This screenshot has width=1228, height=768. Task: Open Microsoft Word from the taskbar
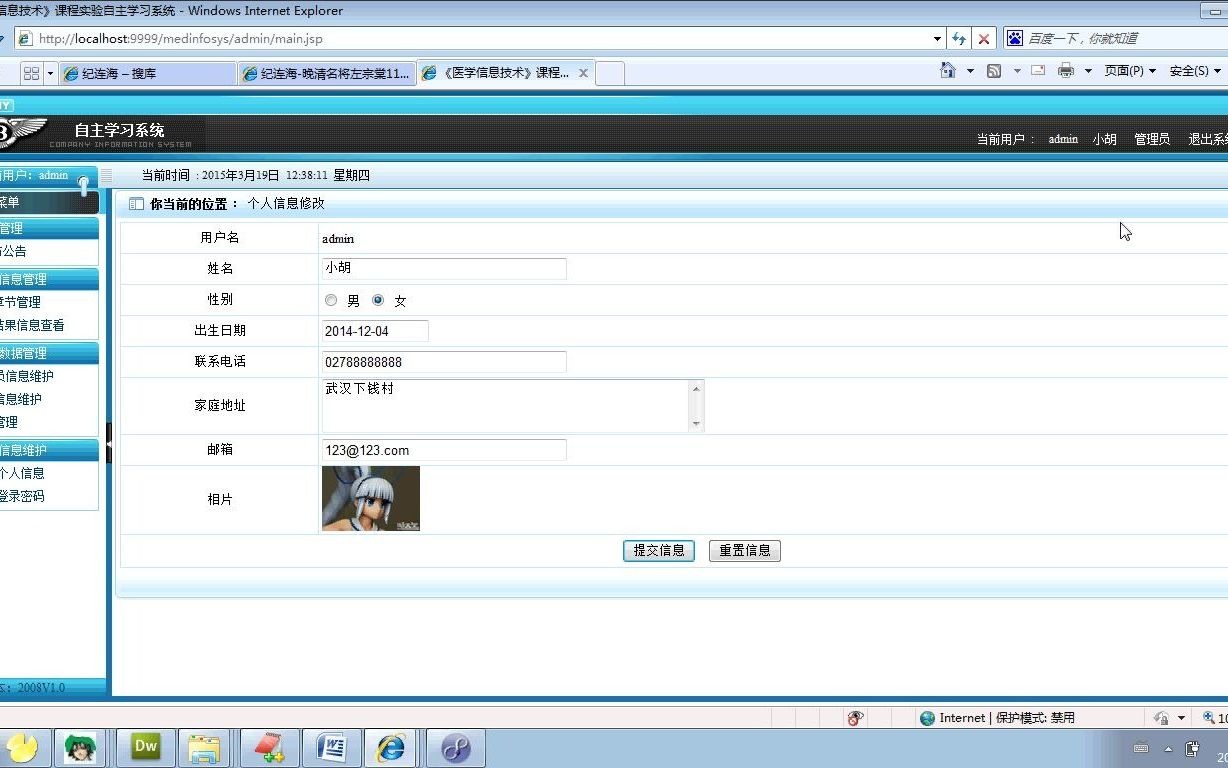coord(332,747)
